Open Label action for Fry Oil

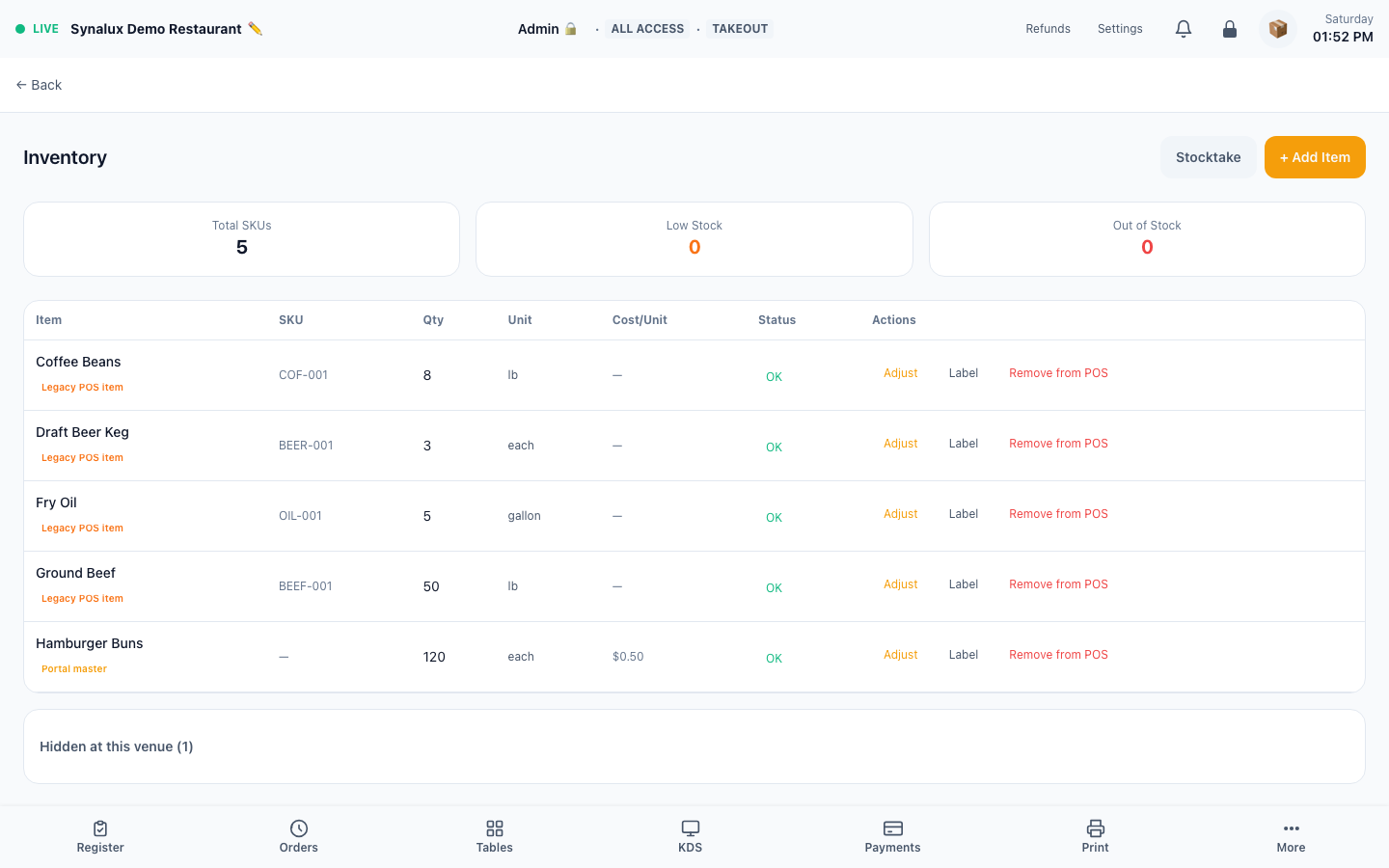pyautogui.click(x=964, y=514)
